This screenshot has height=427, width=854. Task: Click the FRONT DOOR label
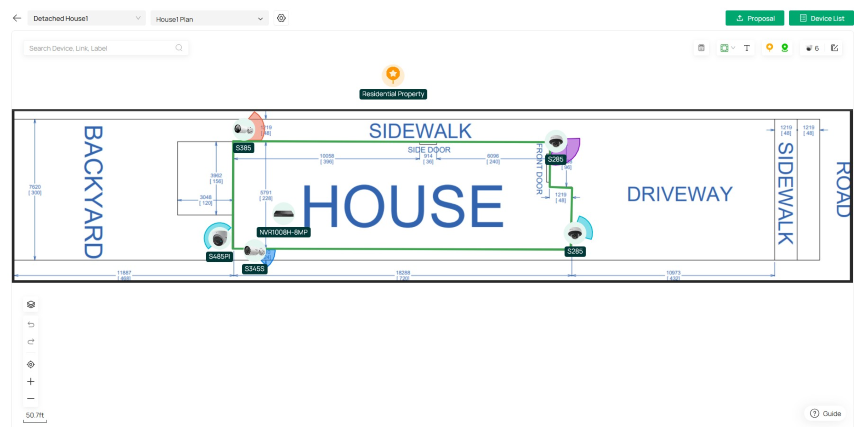pyautogui.click(x=539, y=169)
